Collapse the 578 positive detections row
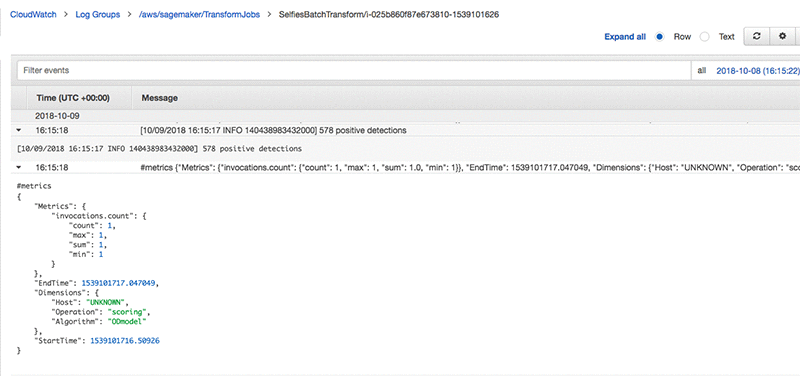Viewport: 800px width, 376px height. tap(19, 131)
